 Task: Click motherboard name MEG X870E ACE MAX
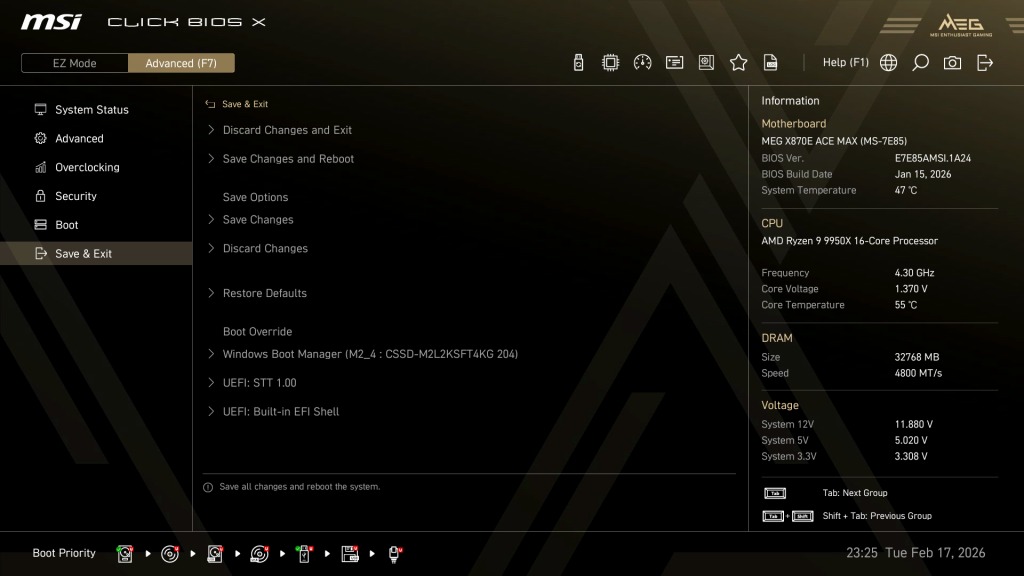[x=834, y=141]
